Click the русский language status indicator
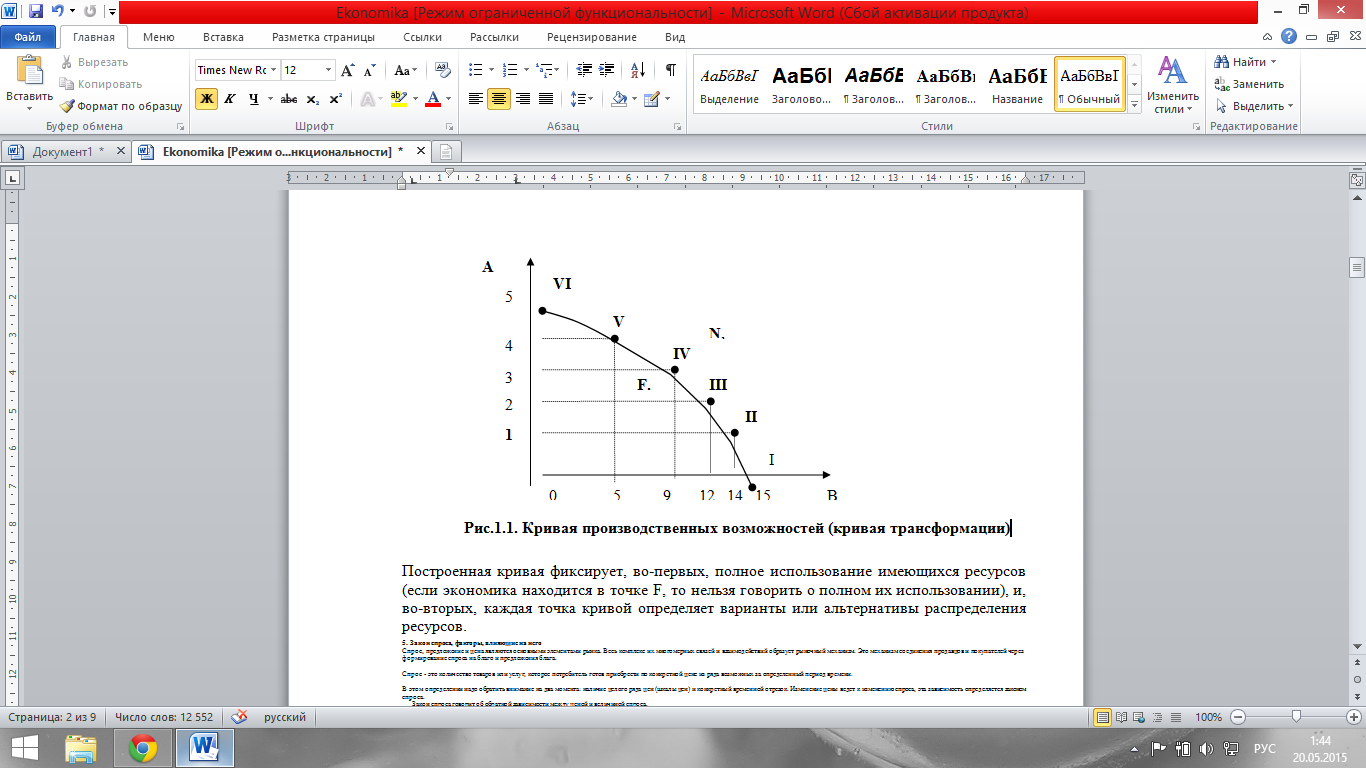The height and width of the screenshot is (768, 1366). tap(285, 717)
